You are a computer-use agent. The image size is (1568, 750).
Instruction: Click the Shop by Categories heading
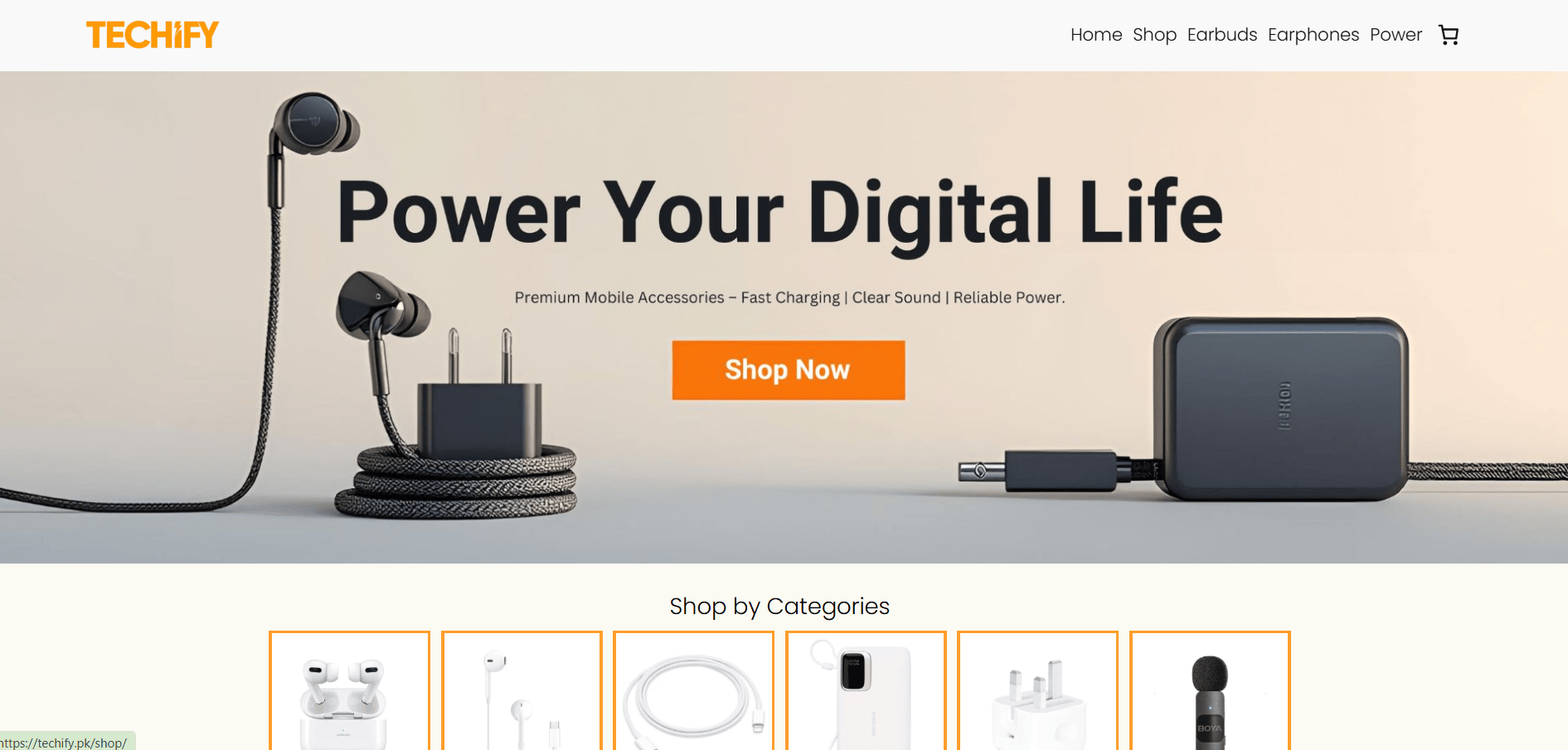click(x=779, y=607)
